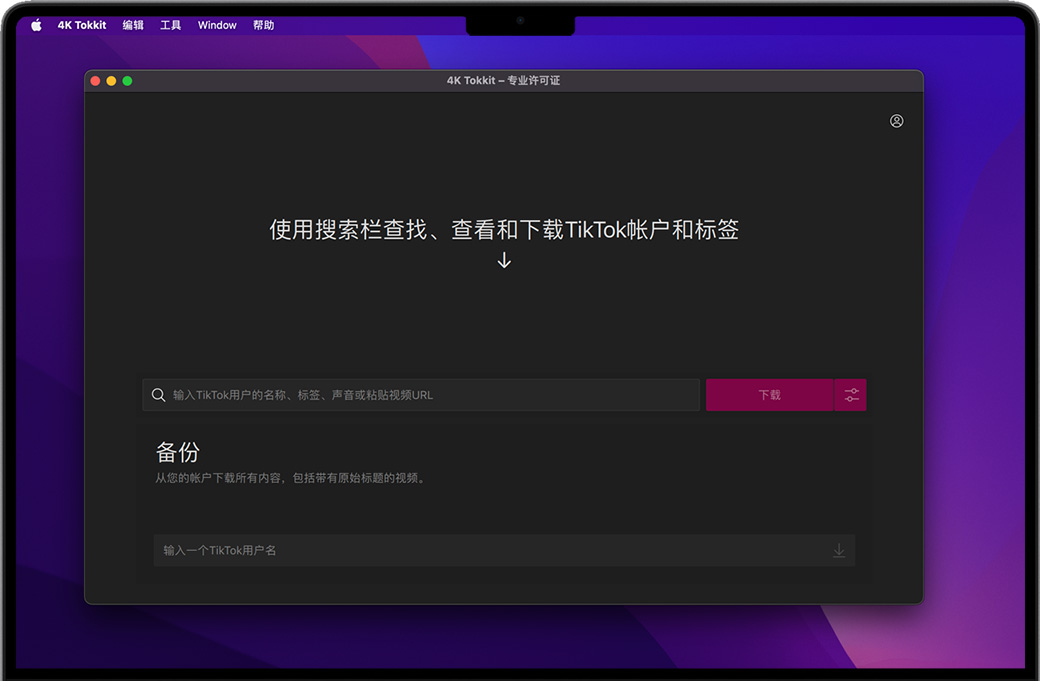The image size is (1040, 681).
Task: Click the download arrow in backup field
Action: [x=839, y=551]
